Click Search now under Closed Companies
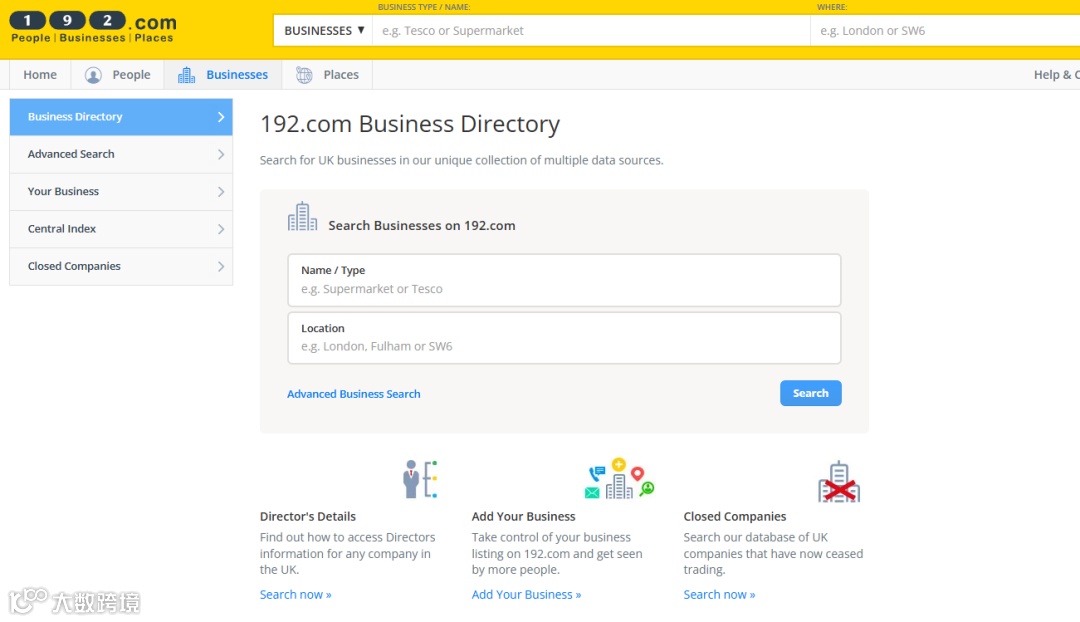The image size is (1080, 622). coord(719,594)
